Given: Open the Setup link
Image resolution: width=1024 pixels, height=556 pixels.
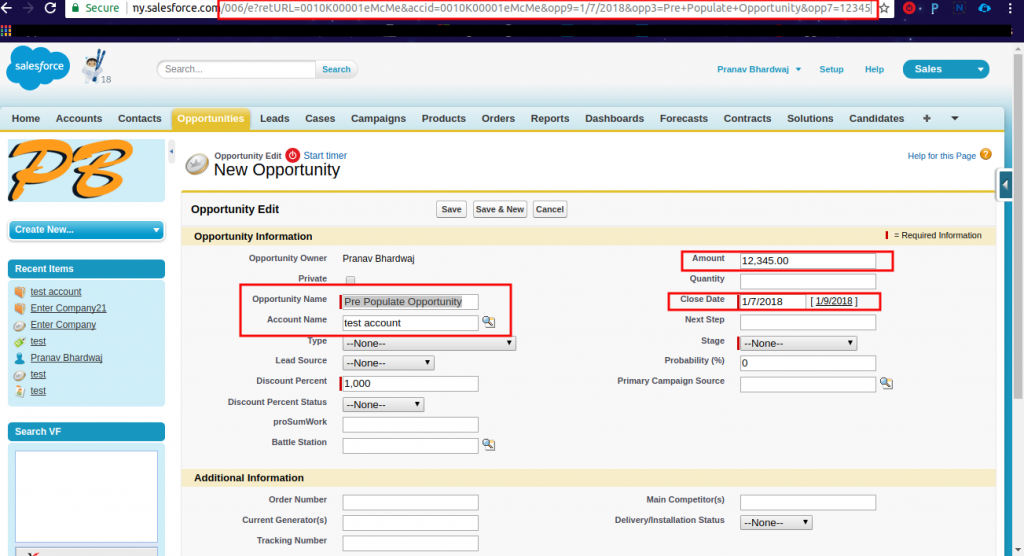Looking at the screenshot, I should pyautogui.click(x=831, y=69).
